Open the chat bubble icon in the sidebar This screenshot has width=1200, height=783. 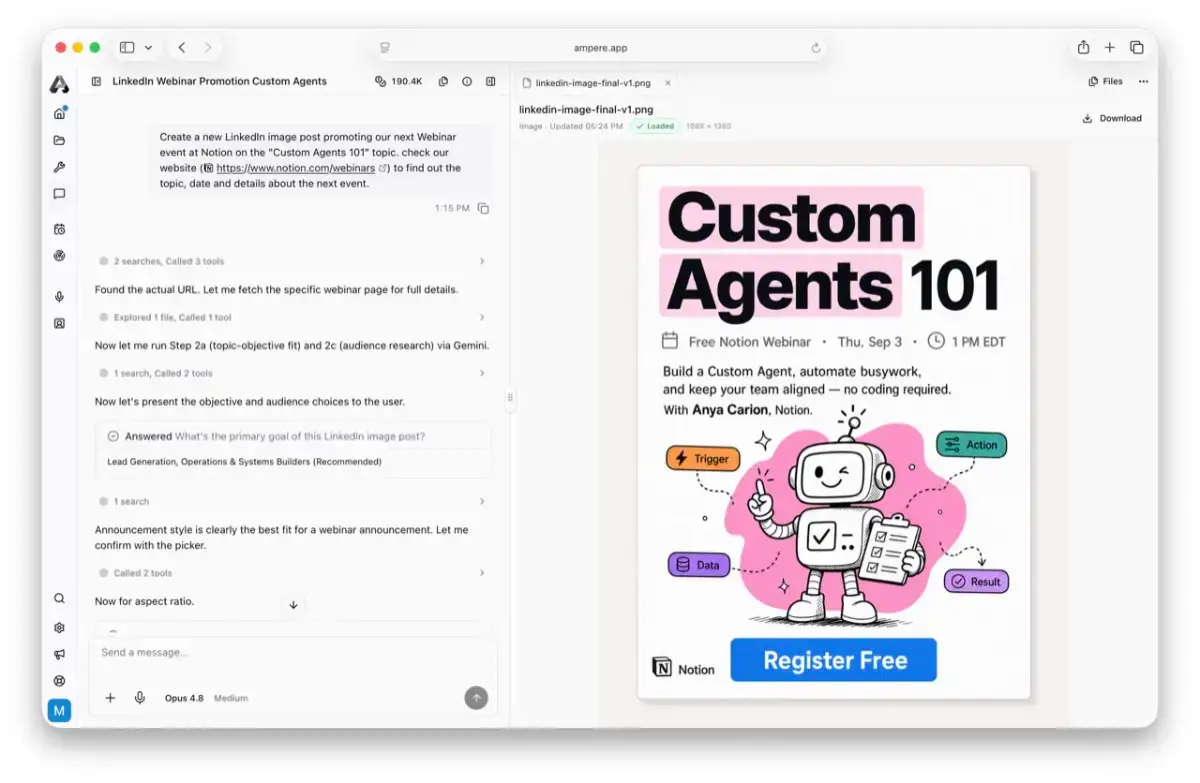[x=60, y=194]
